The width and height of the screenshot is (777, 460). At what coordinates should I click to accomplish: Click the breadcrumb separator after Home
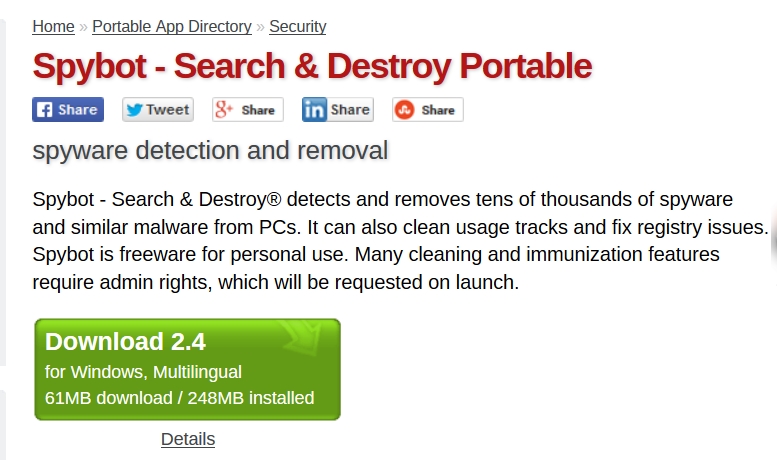[83, 27]
